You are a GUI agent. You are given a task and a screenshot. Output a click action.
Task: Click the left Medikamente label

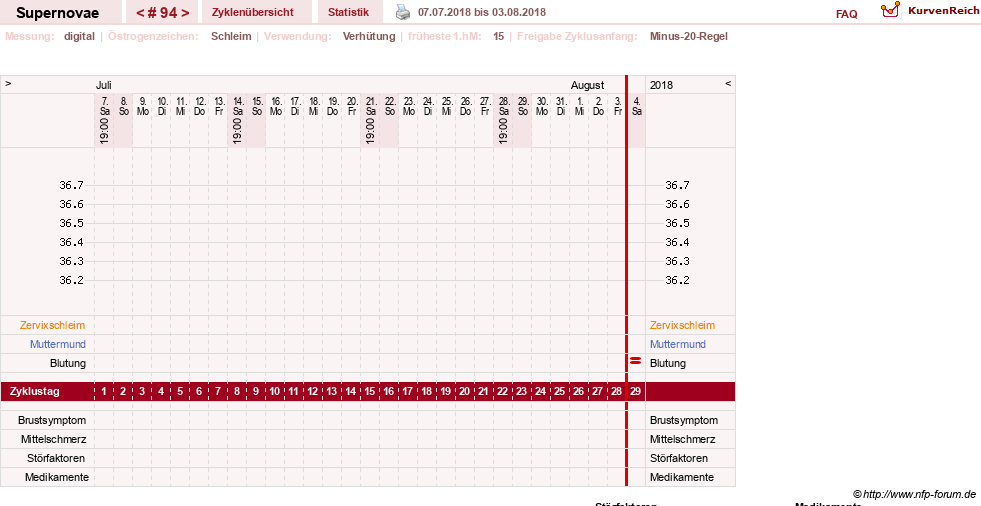point(57,477)
